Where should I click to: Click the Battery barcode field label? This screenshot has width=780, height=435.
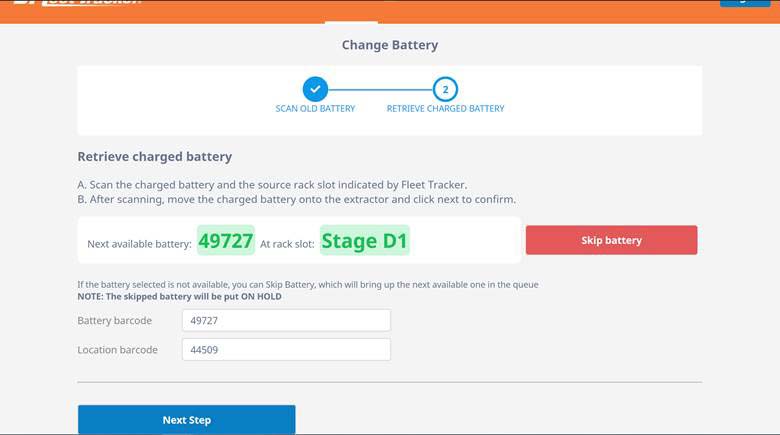tap(114, 320)
